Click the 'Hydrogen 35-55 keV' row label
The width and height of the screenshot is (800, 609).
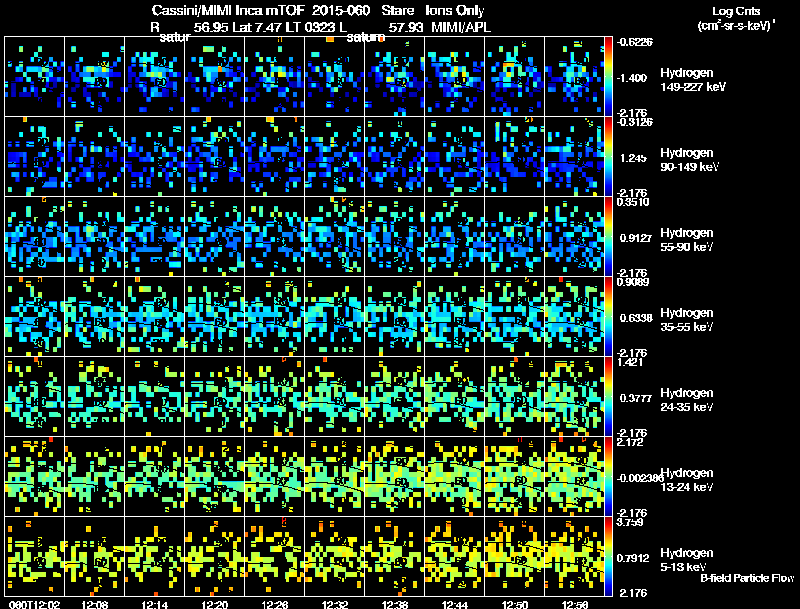(x=686, y=320)
